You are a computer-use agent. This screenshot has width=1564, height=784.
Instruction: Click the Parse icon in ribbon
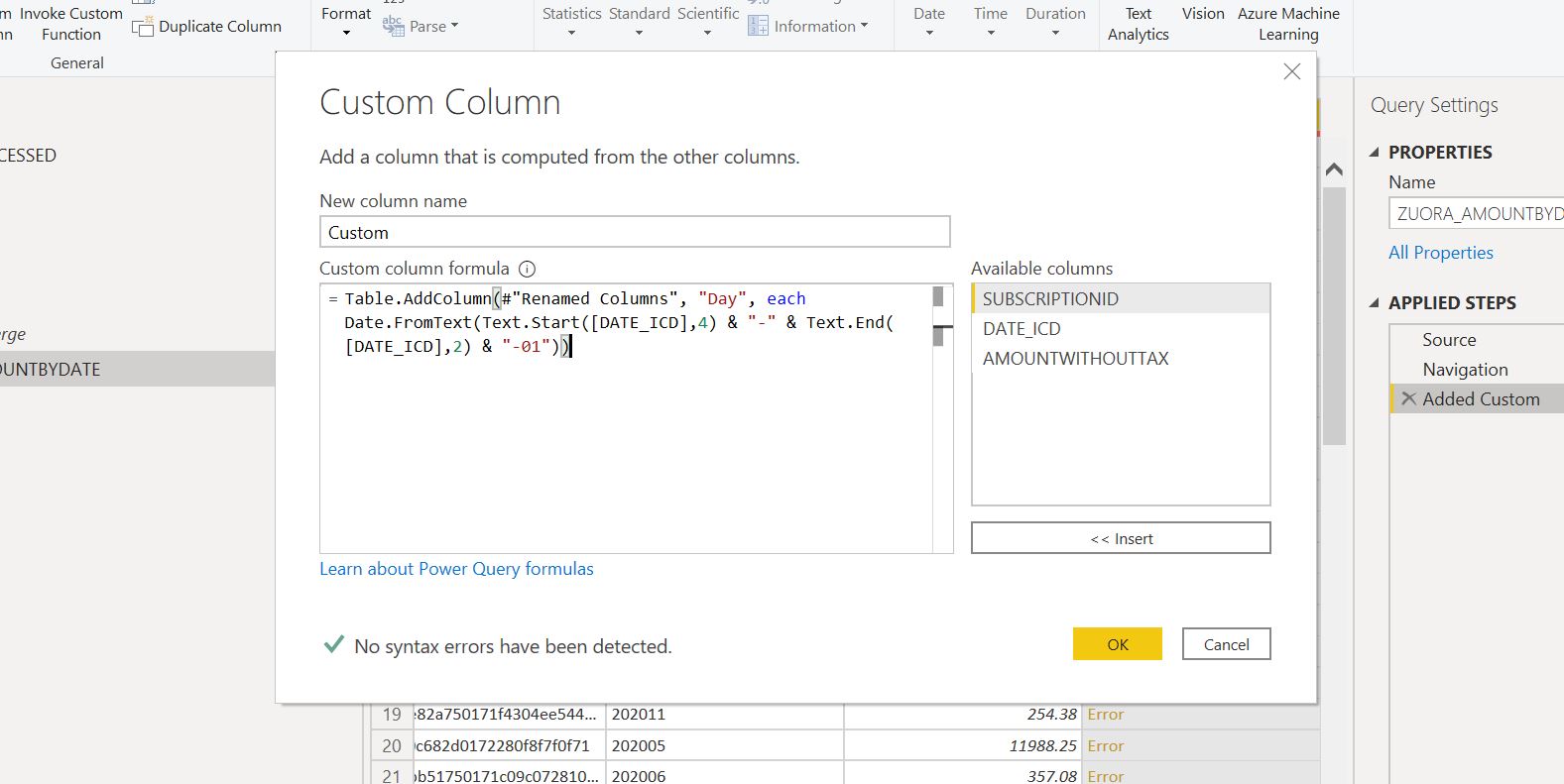pyautogui.click(x=393, y=26)
